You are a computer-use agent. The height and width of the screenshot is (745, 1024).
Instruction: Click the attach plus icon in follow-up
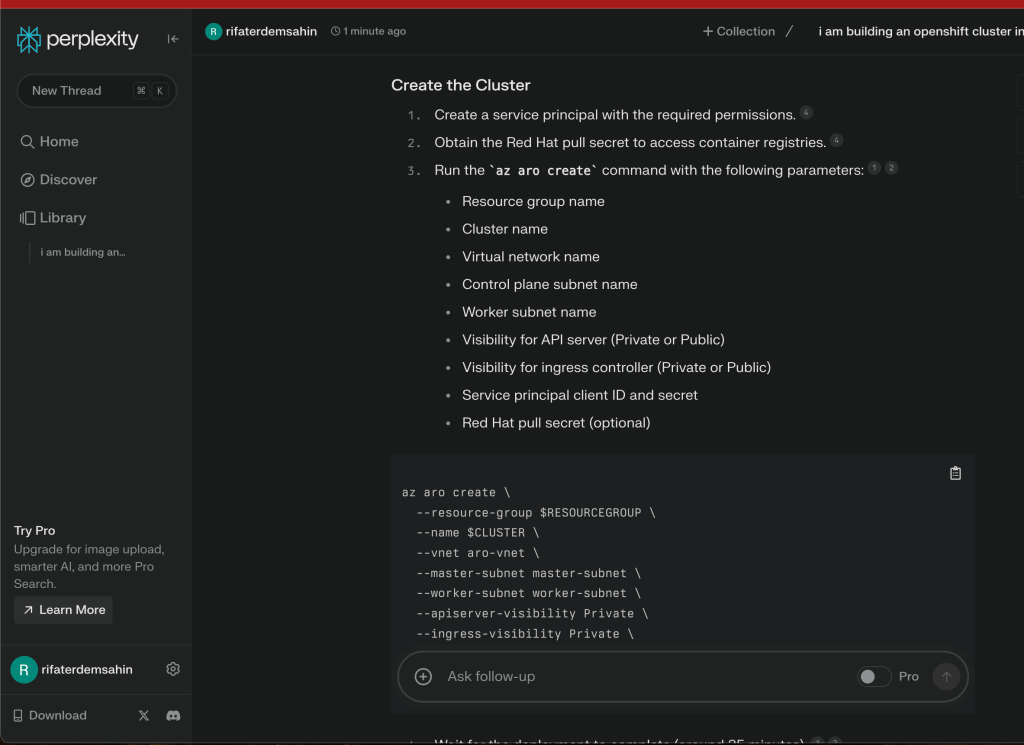[423, 676]
